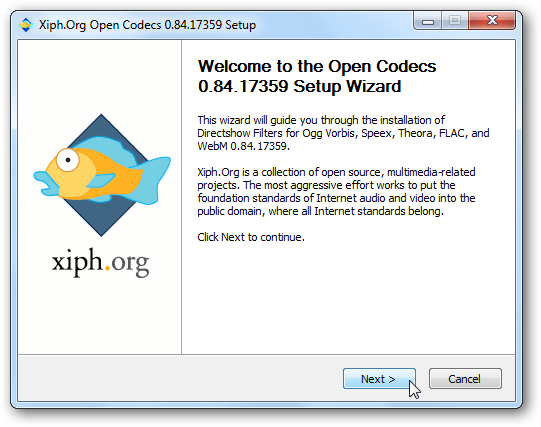541x427 pixels.
Task: Click the orange fish logo image
Action: tap(102, 172)
